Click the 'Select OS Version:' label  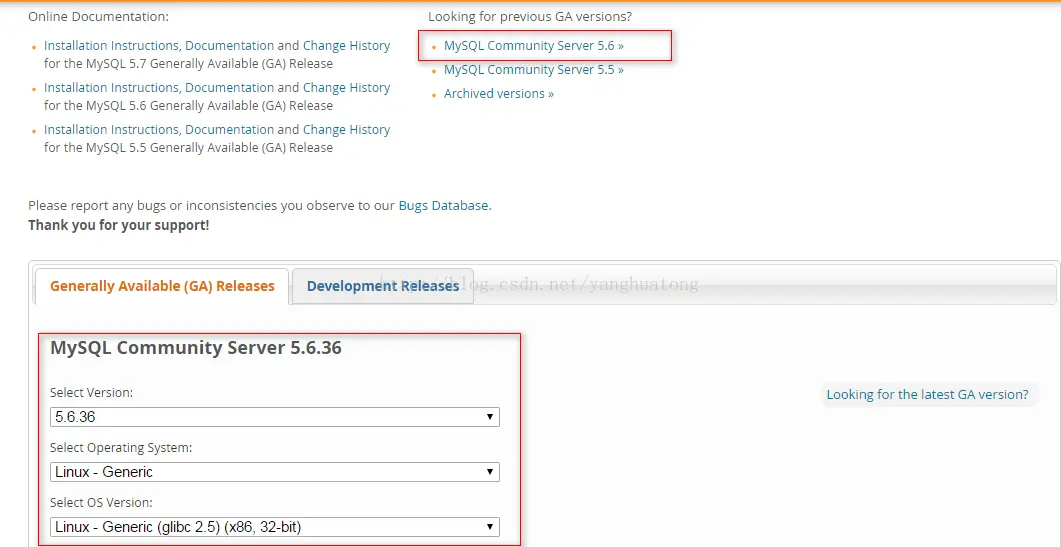[101, 502]
